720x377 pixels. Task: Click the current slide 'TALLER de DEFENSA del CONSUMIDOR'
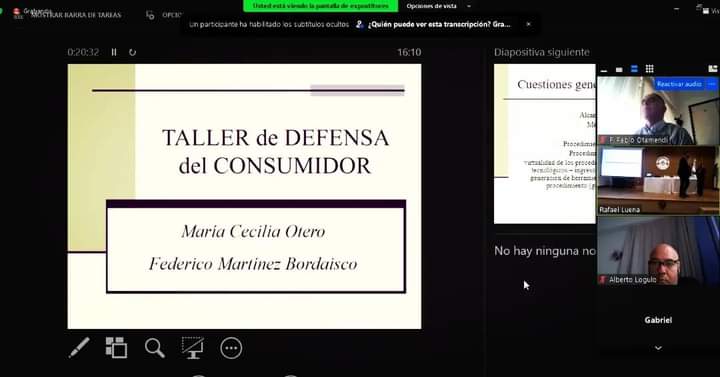tap(244, 196)
